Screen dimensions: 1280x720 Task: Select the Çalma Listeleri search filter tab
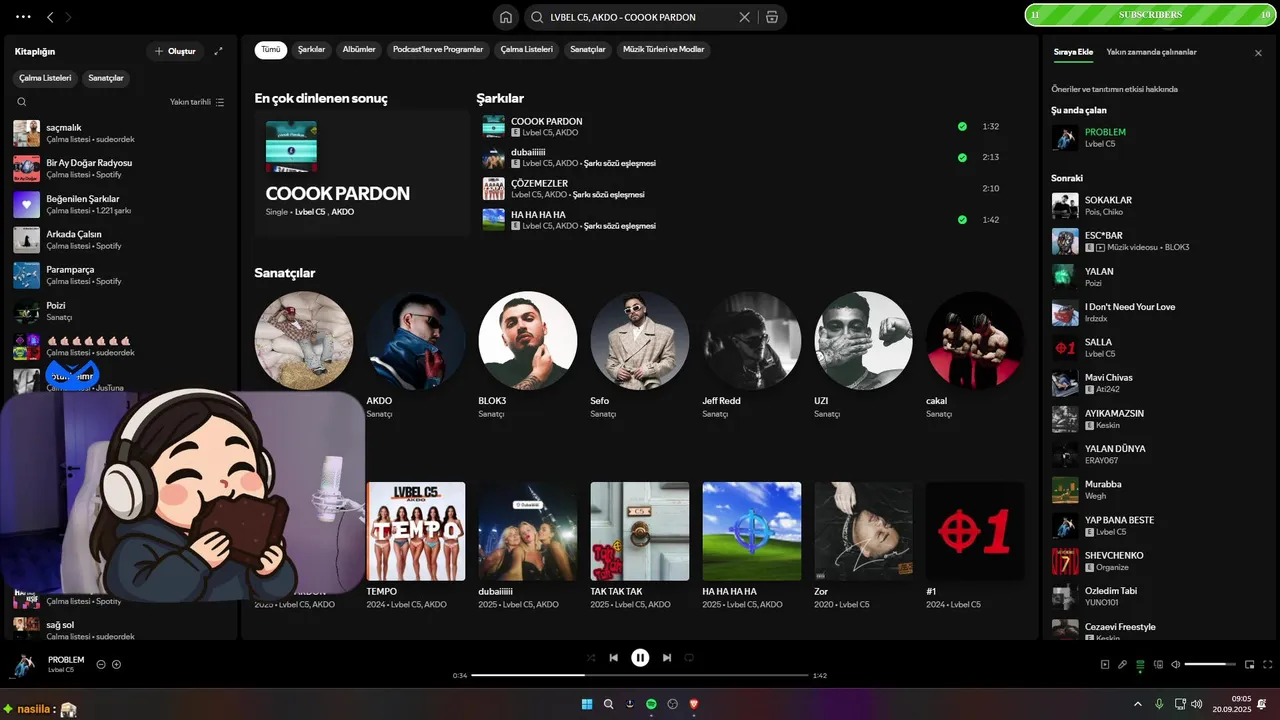pos(527,49)
